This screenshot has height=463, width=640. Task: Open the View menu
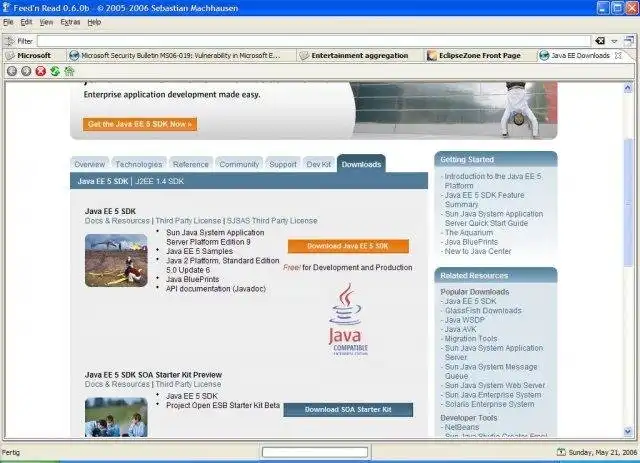pyautogui.click(x=46, y=22)
